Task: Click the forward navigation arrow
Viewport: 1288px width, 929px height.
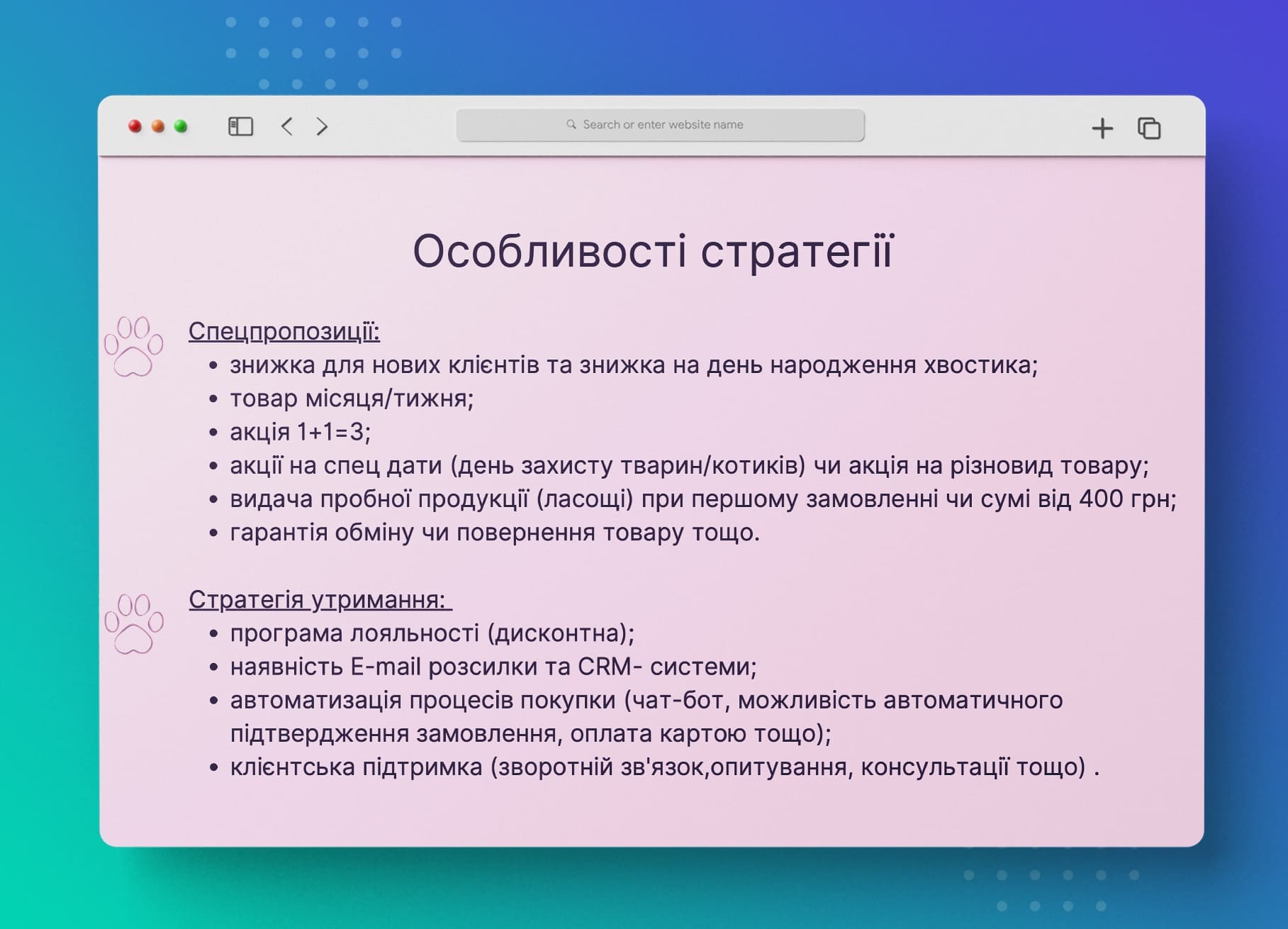Action: click(x=323, y=126)
